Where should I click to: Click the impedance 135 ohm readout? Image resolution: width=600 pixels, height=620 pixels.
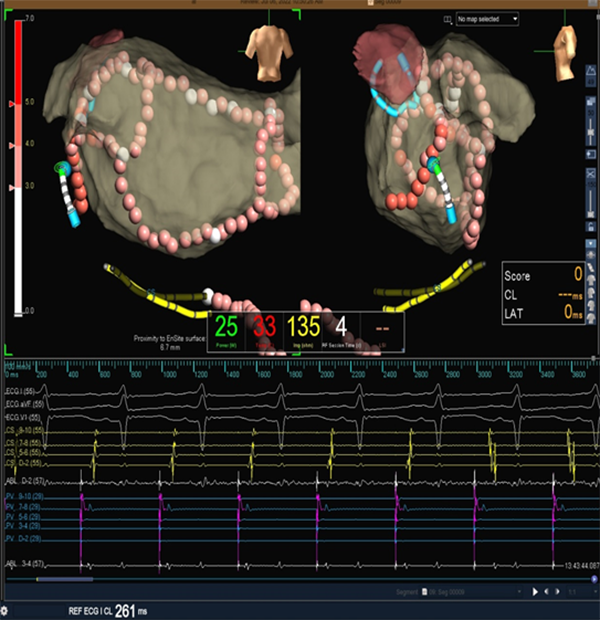(303, 331)
